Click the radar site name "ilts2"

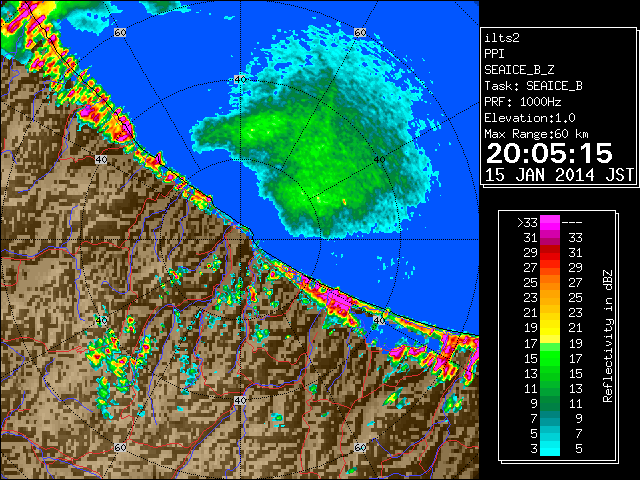click(502, 38)
